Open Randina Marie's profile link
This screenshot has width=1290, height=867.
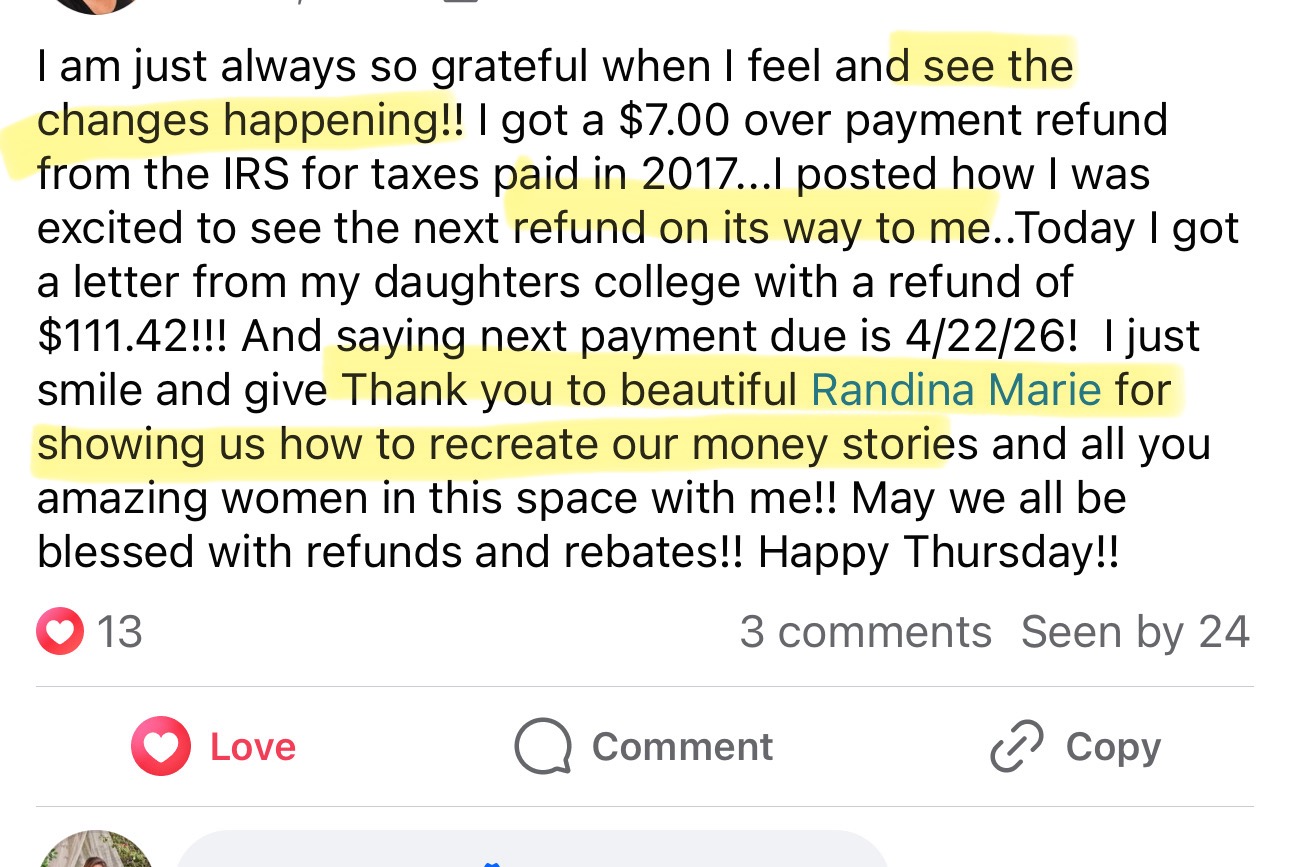956,389
